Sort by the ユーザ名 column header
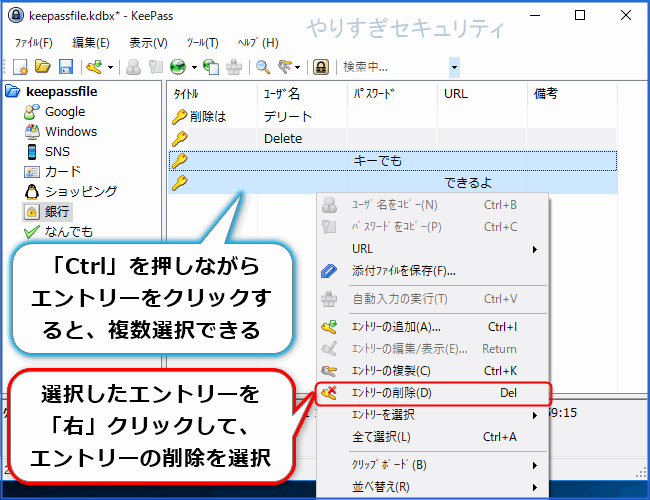The image size is (650, 500). [303, 94]
